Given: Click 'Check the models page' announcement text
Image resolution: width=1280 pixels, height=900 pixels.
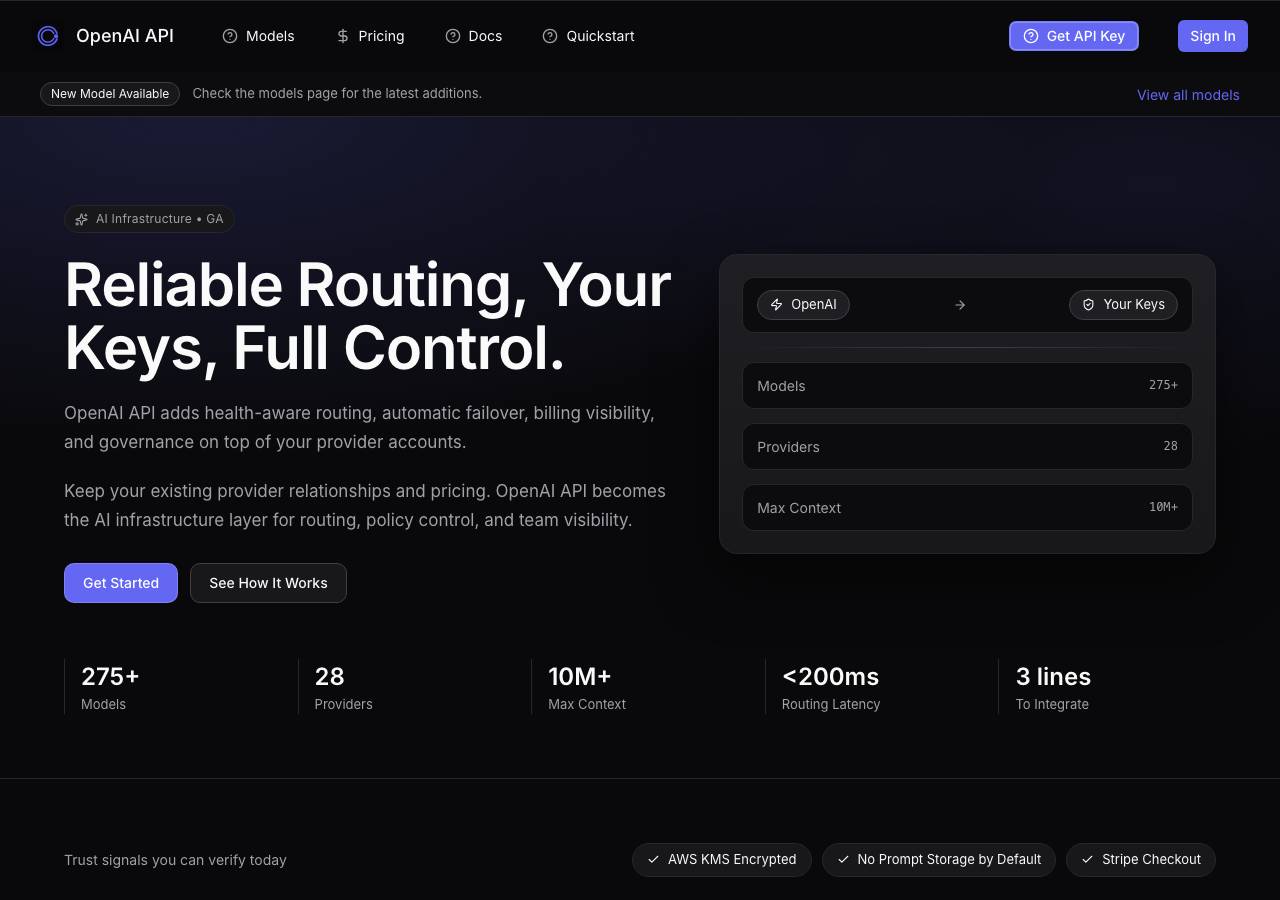Looking at the screenshot, I should (x=337, y=93).
